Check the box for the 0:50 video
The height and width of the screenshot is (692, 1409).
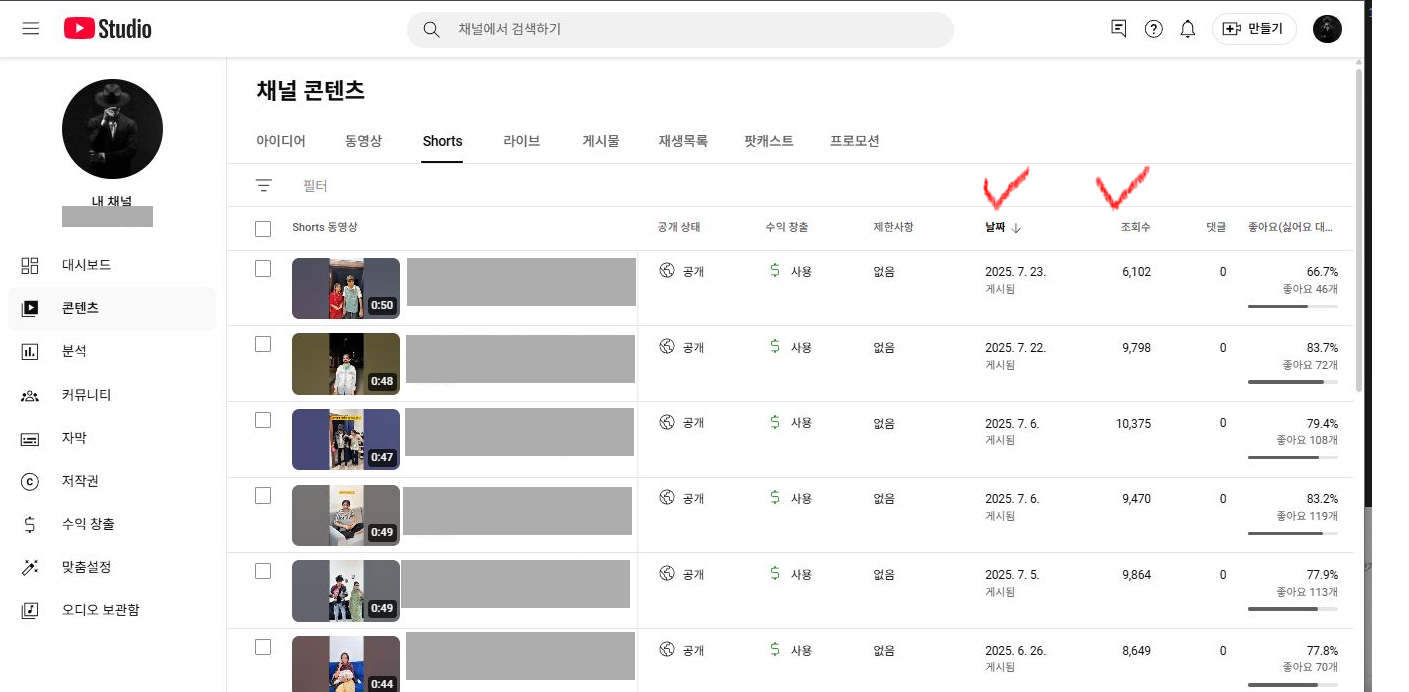(x=263, y=269)
